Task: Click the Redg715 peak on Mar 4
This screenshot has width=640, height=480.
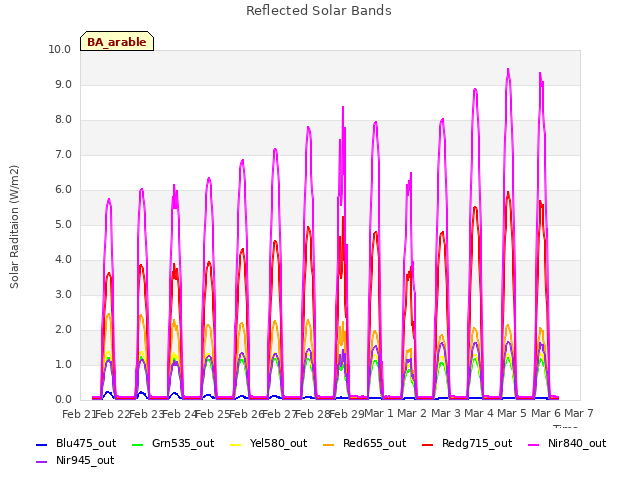Action: 475,207
